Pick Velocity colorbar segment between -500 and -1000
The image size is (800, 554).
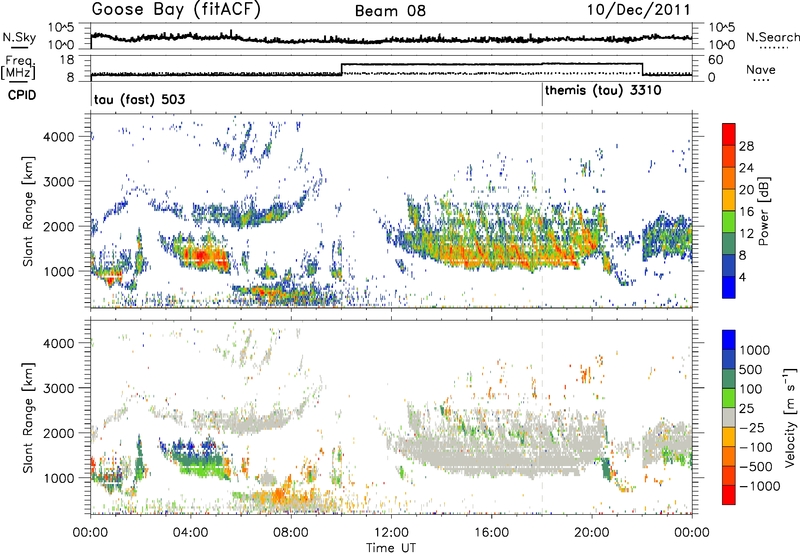coord(729,475)
